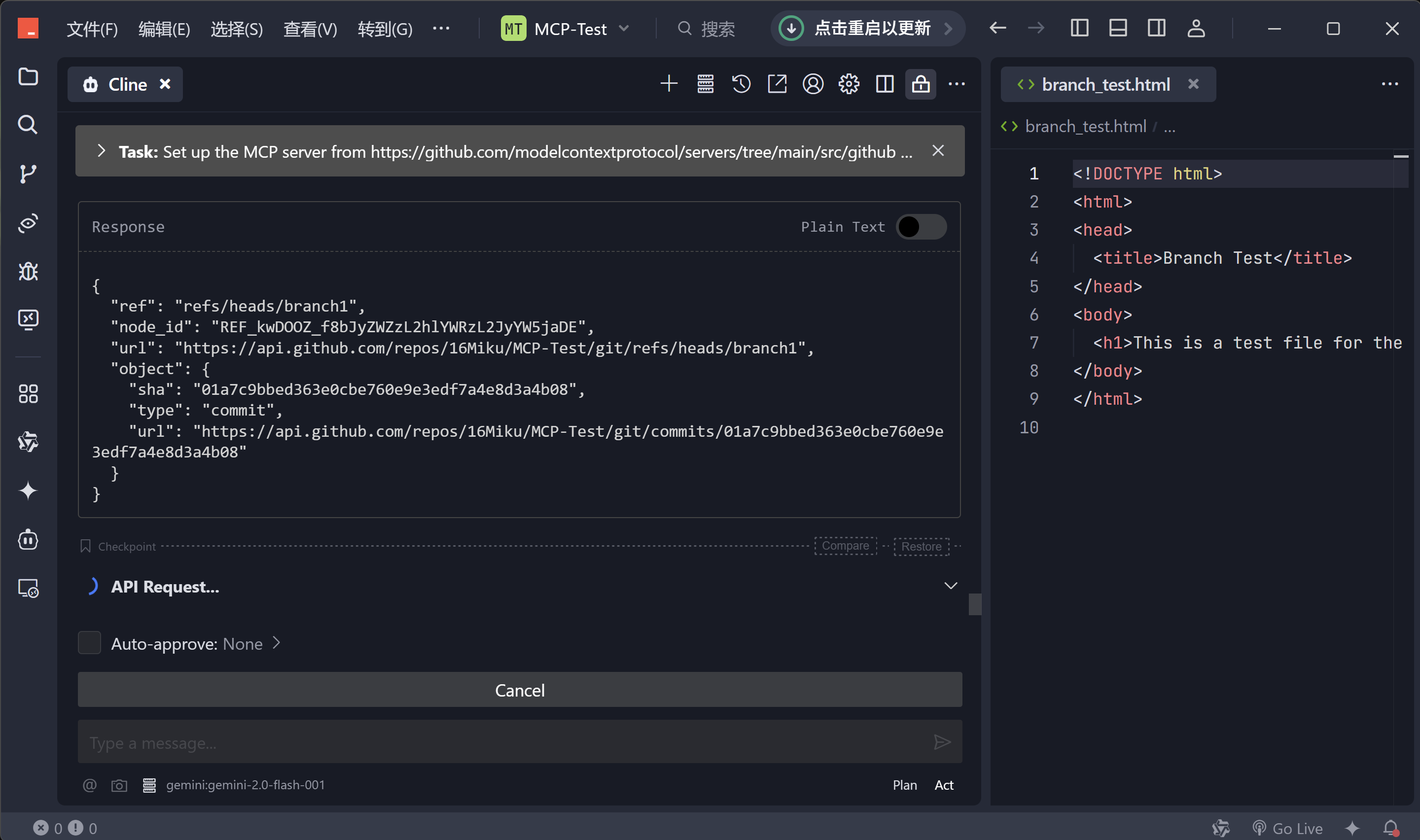Screen dimensions: 1420x840
Task: Start new Cline task with plus icon
Action: [x=669, y=84]
